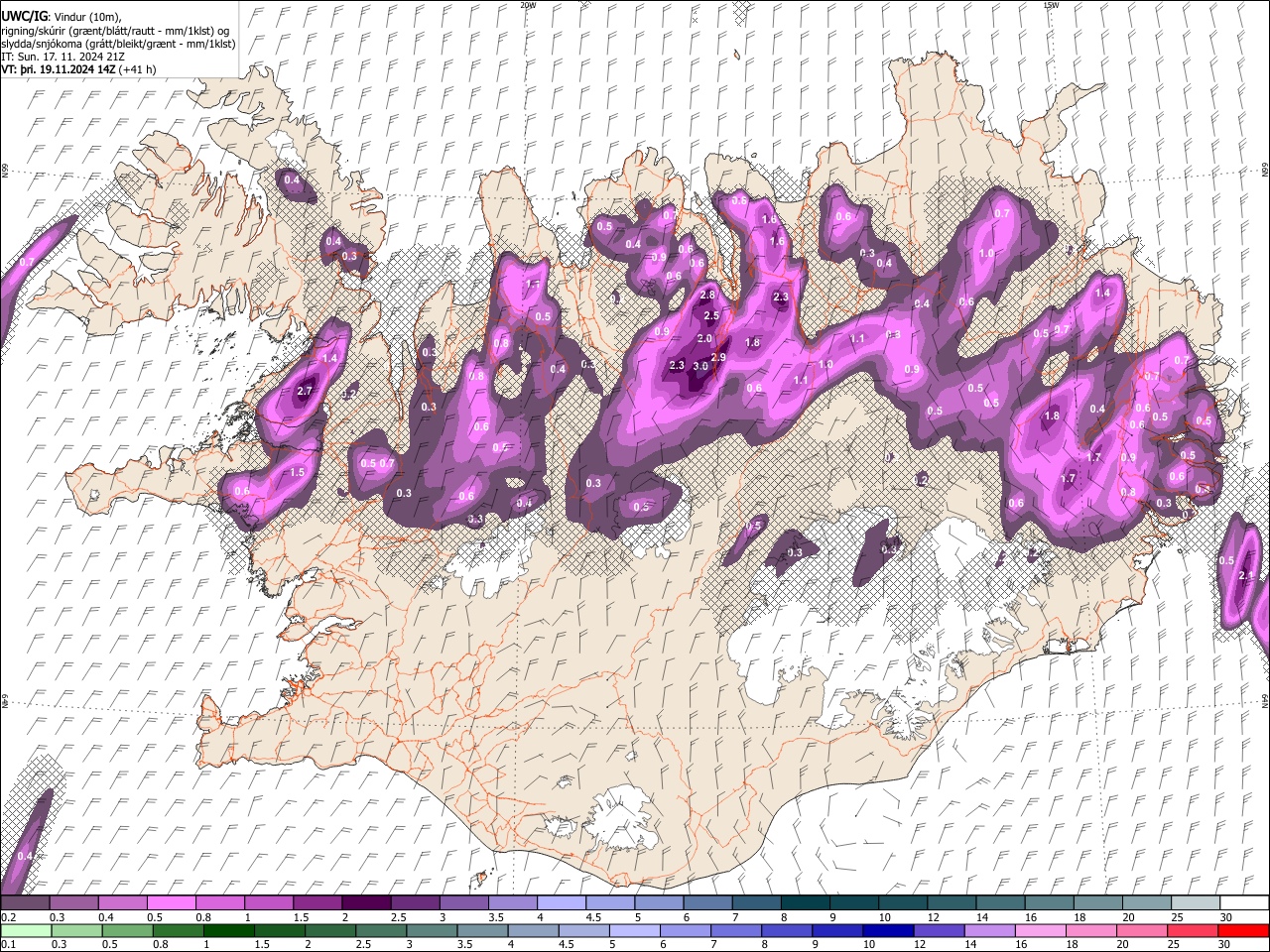Viewport: 1270px width, 952px height.
Task: Choose the navy blue legend swatch at 10
Action: coord(888,930)
